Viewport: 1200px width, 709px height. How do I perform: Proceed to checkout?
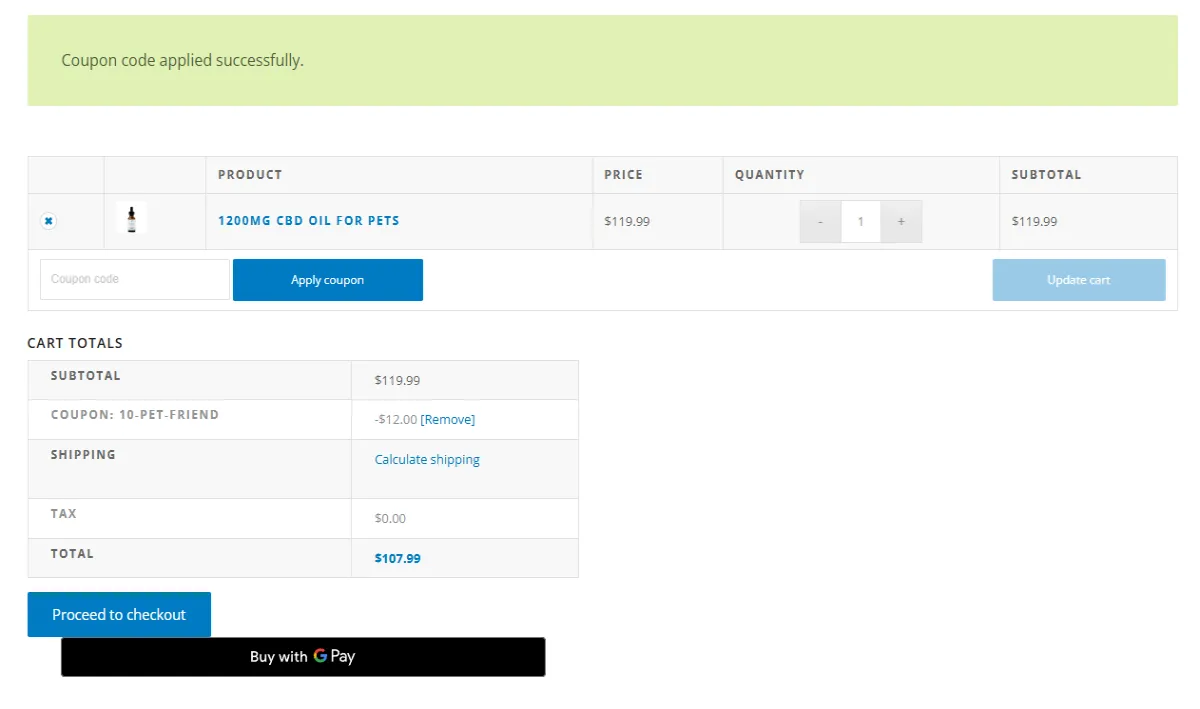point(119,615)
